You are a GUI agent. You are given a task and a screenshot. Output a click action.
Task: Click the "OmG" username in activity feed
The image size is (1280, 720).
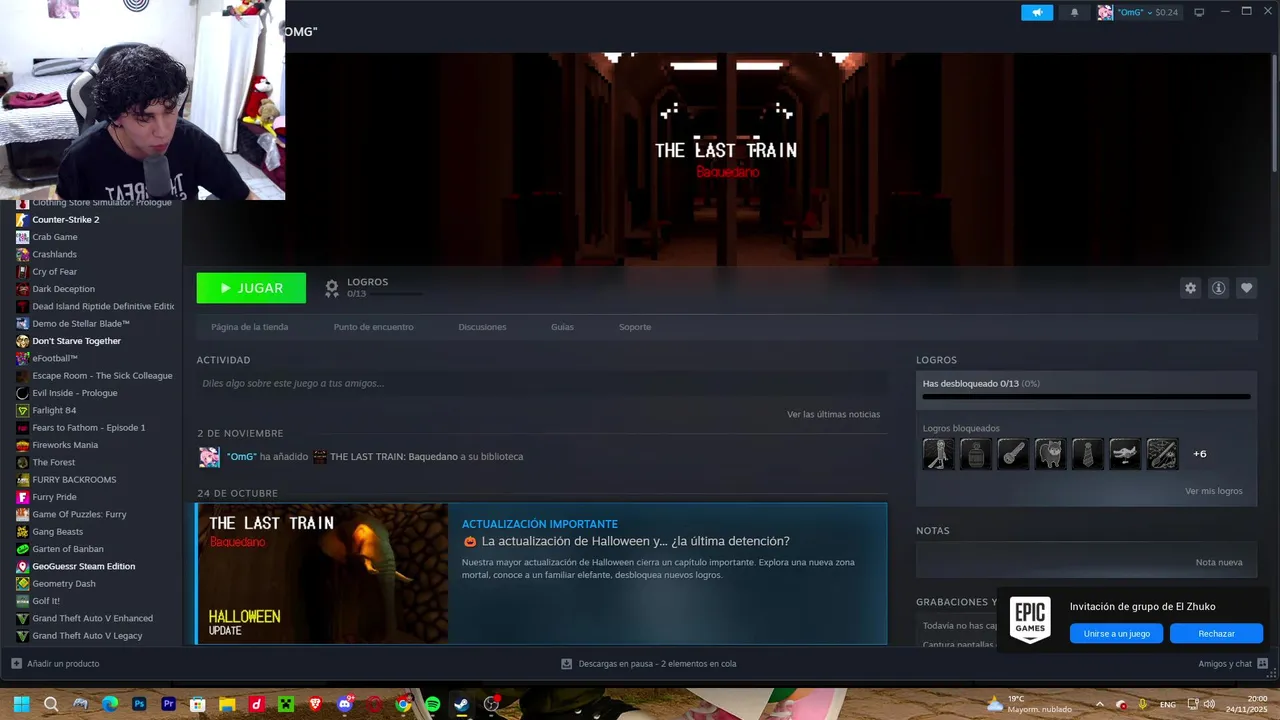241,456
